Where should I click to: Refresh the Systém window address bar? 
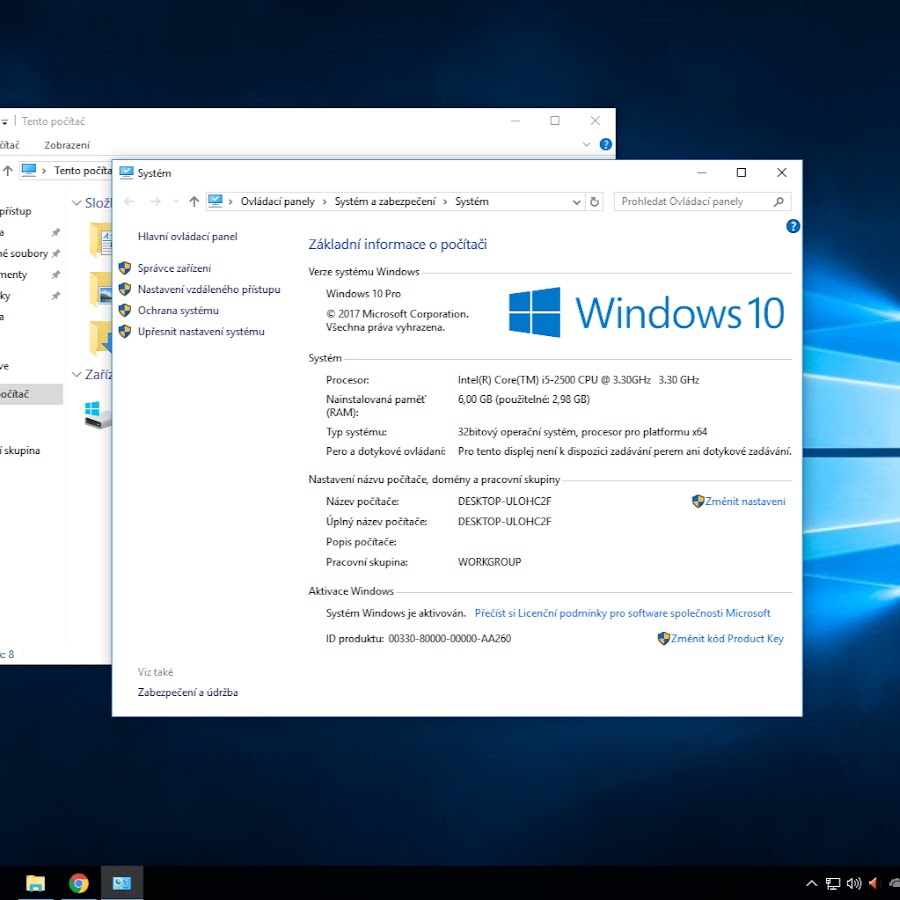(595, 201)
